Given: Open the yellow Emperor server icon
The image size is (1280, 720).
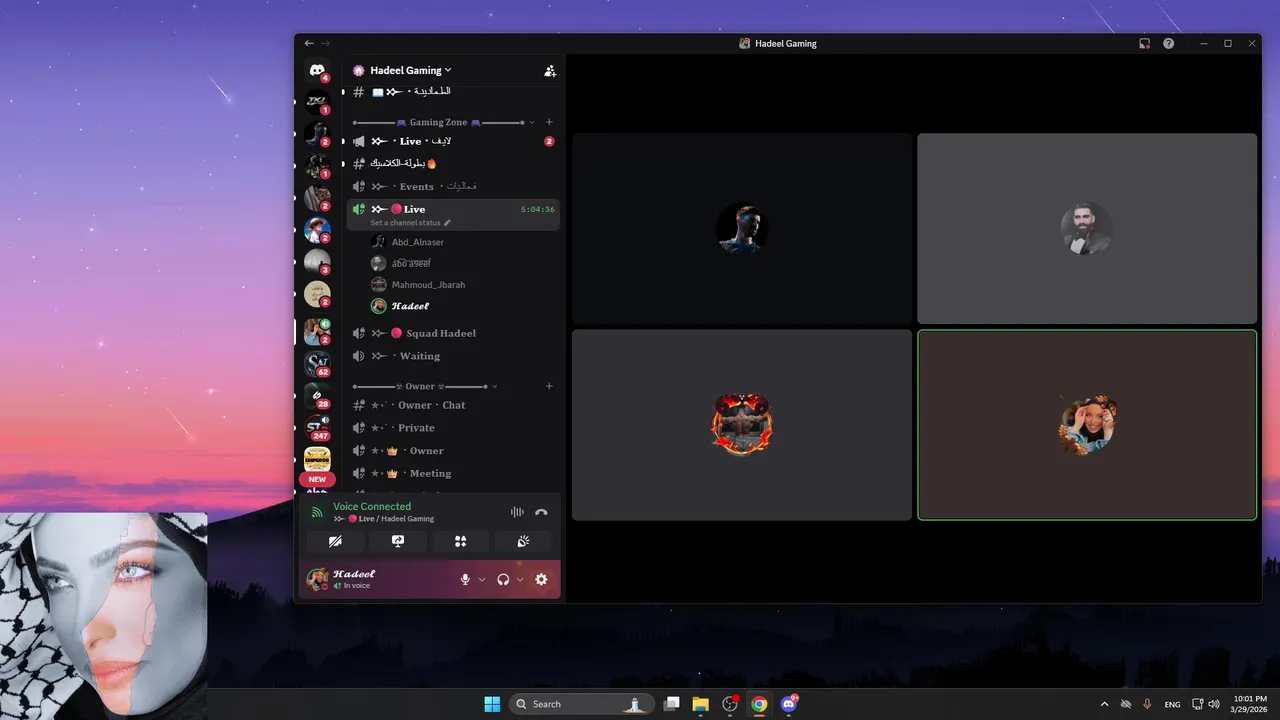Looking at the screenshot, I should pos(317,459).
